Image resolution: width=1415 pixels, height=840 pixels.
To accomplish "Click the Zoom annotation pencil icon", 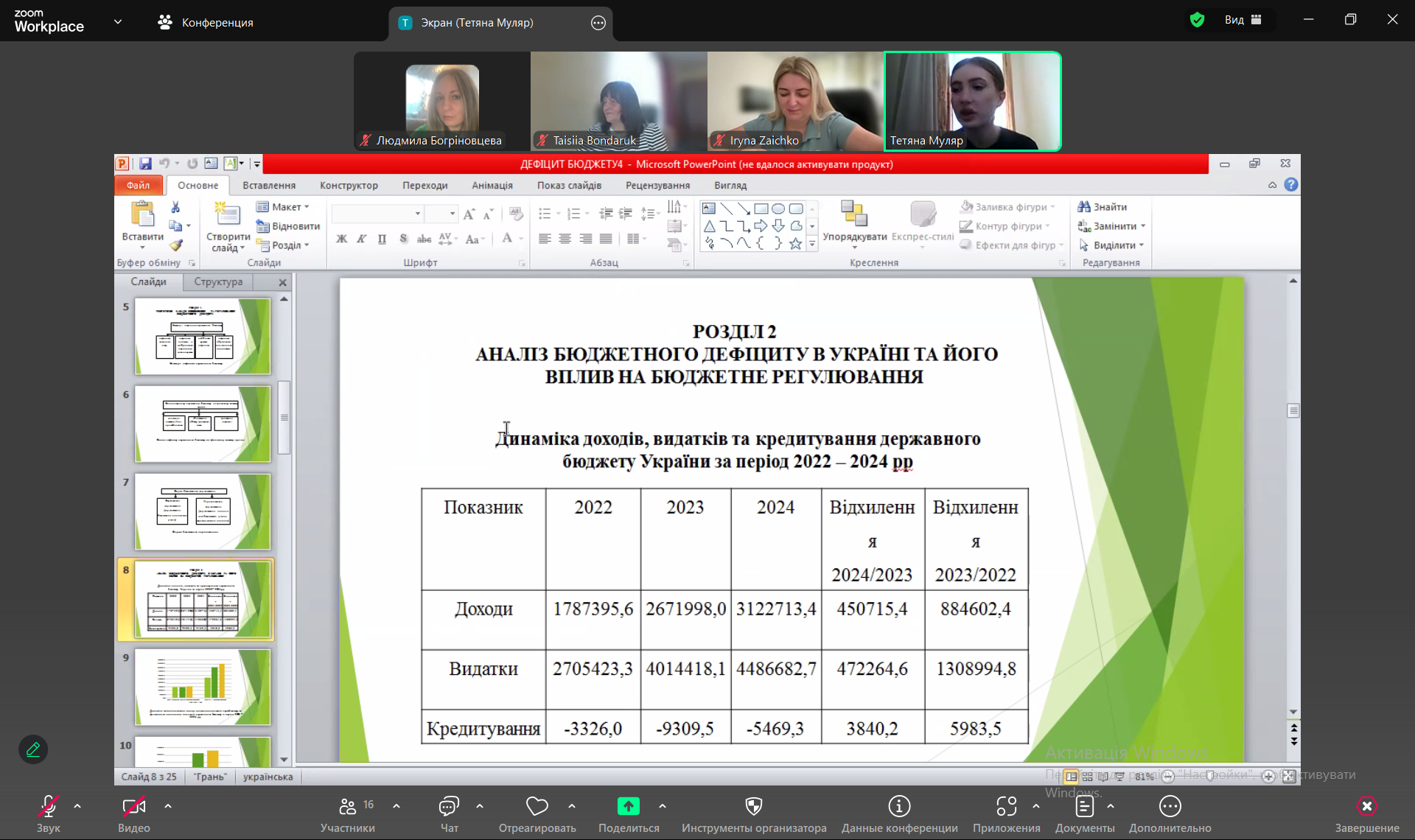I will click(33, 749).
